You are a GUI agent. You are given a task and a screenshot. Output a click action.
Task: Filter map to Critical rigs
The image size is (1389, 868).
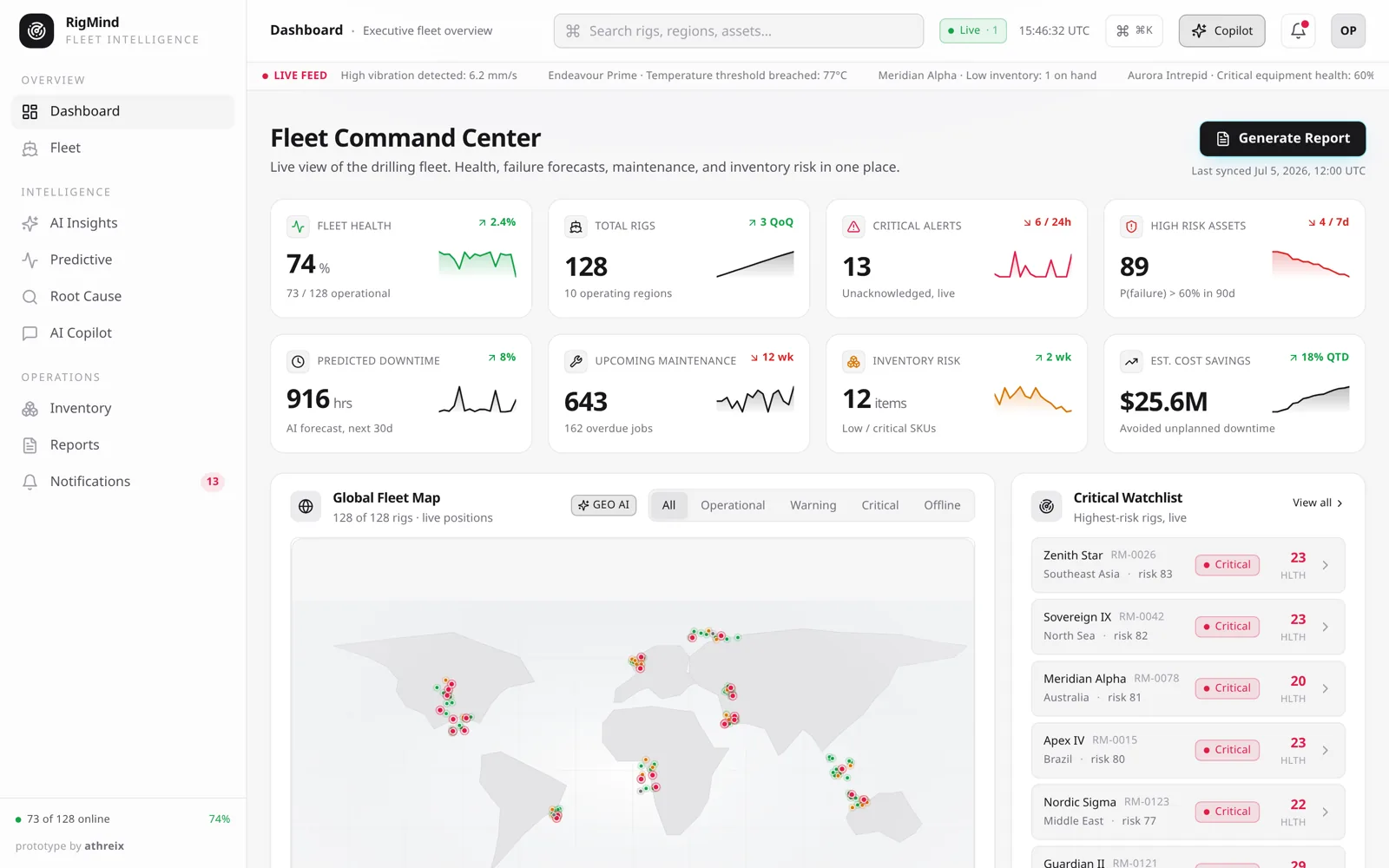[879, 505]
